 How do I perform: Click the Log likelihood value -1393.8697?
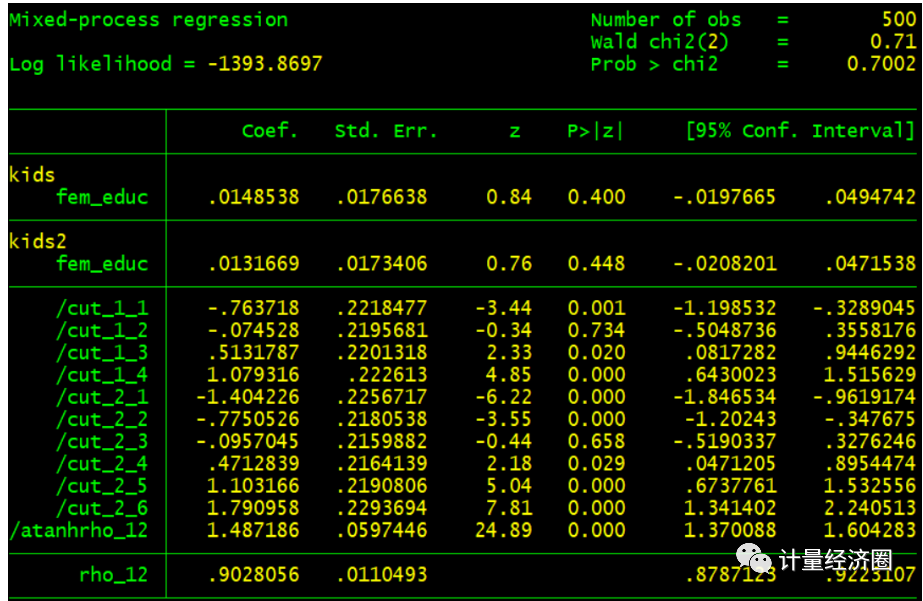pyautogui.click(x=265, y=64)
